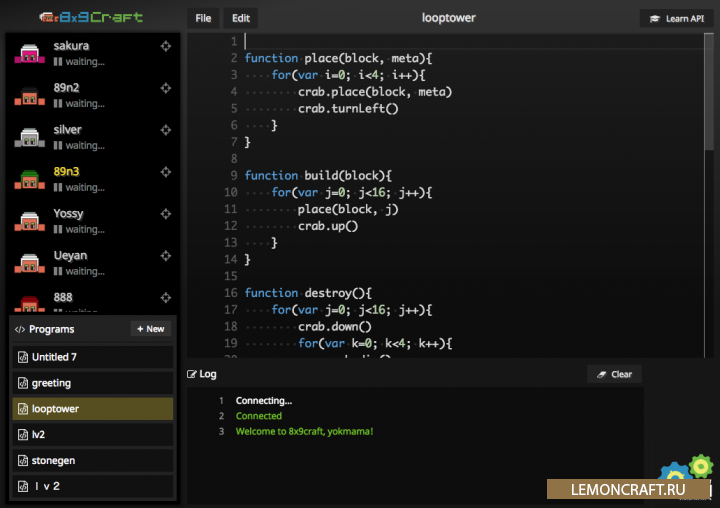Click the Learn API button
The width and height of the screenshot is (720, 508).
pos(676,18)
